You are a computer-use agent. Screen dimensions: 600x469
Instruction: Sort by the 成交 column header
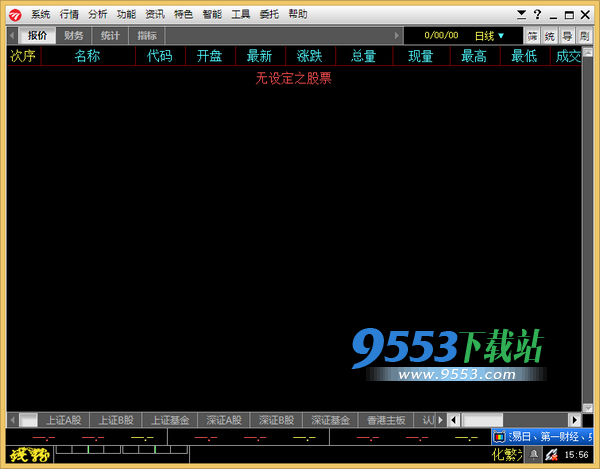pyautogui.click(x=566, y=56)
